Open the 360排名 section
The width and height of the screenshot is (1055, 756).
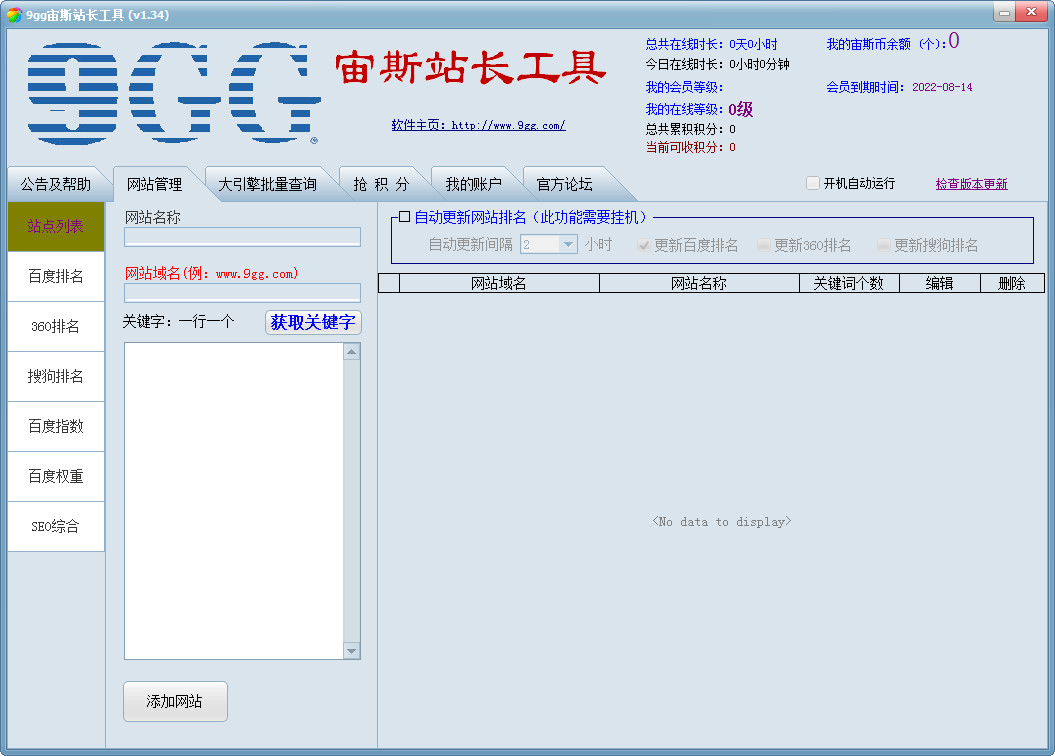pos(55,326)
